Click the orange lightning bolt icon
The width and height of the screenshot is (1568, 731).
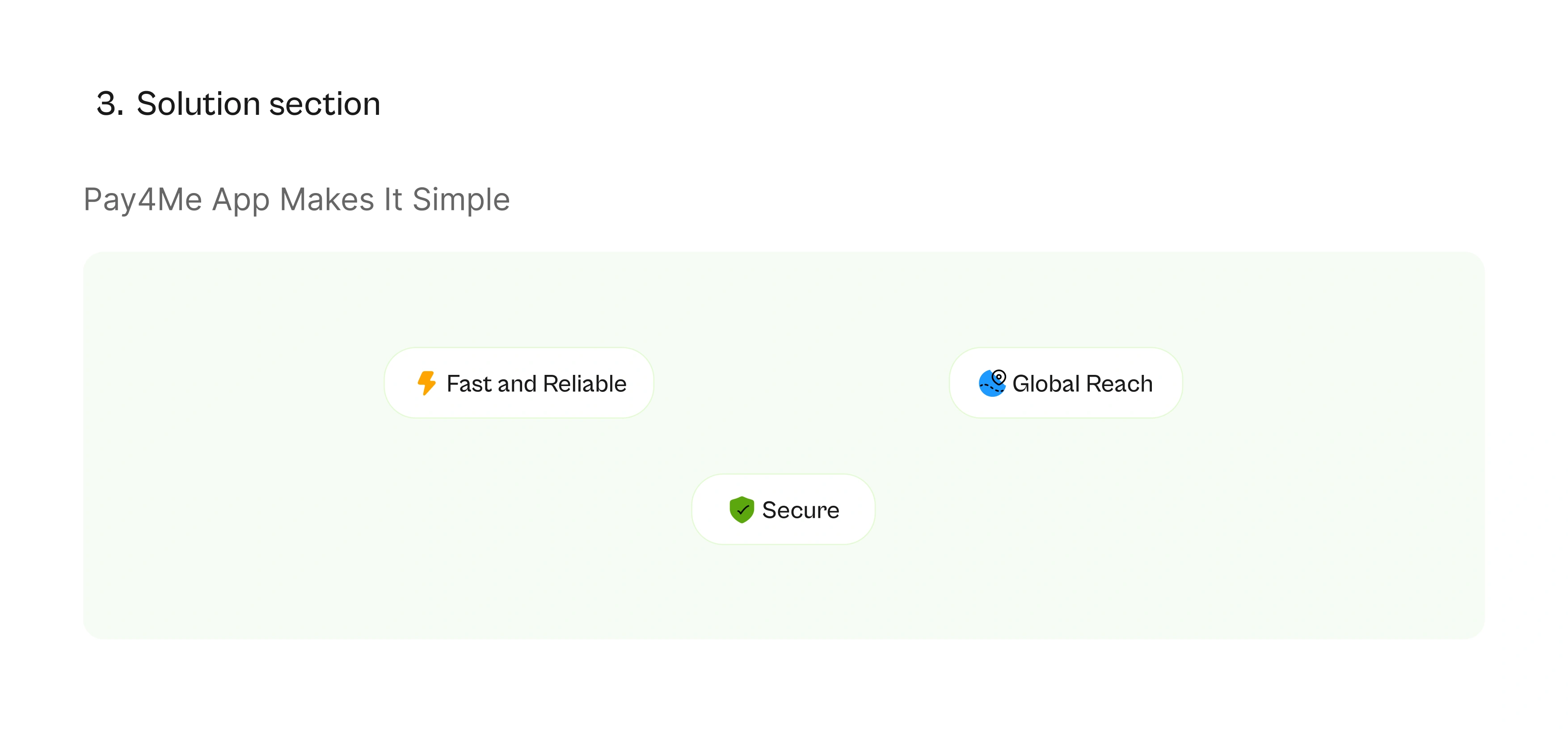tap(426, 383)
